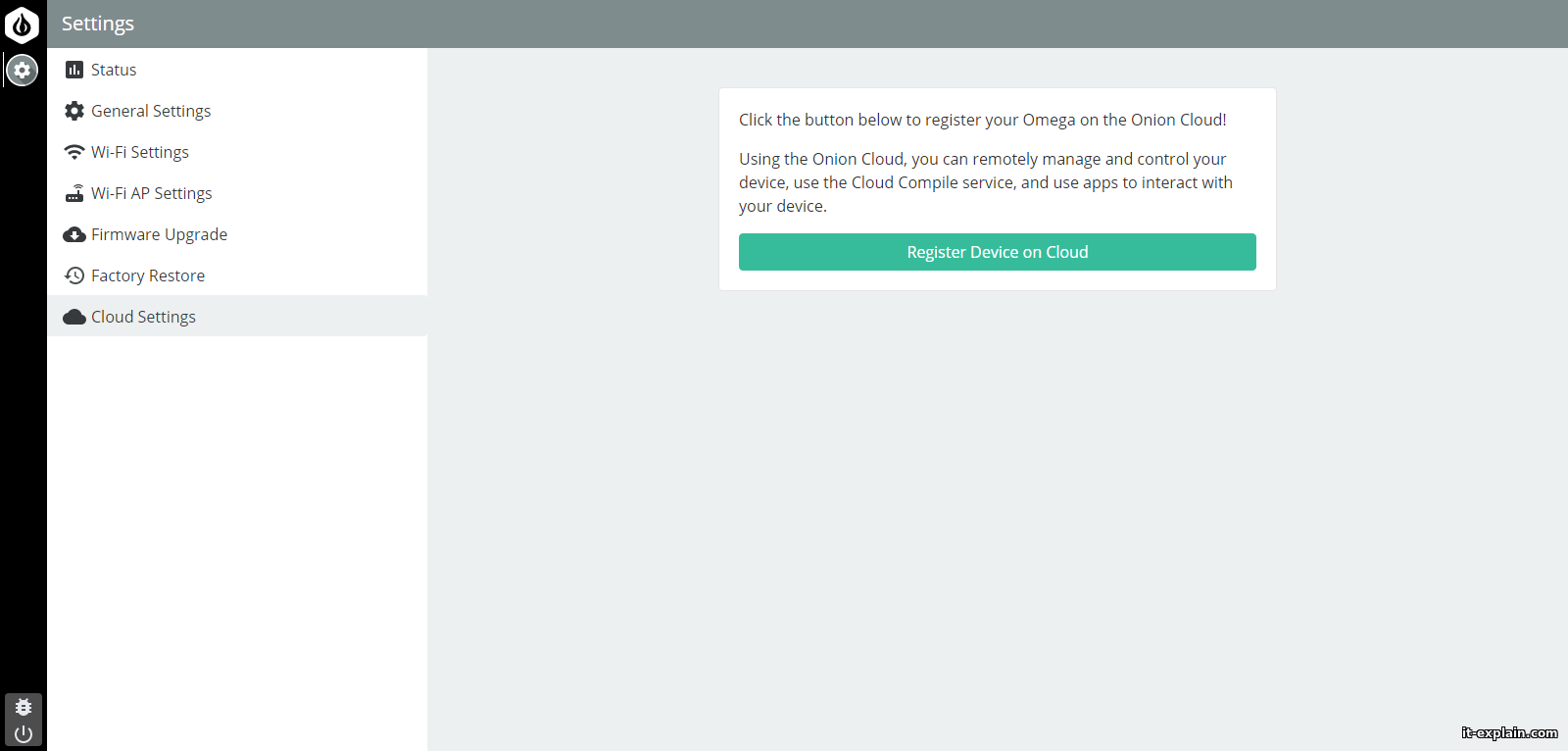The image size is (1568, 751).
Task: Open the Wi-Fi Settings text label
Action: click(x=140, y=152)
